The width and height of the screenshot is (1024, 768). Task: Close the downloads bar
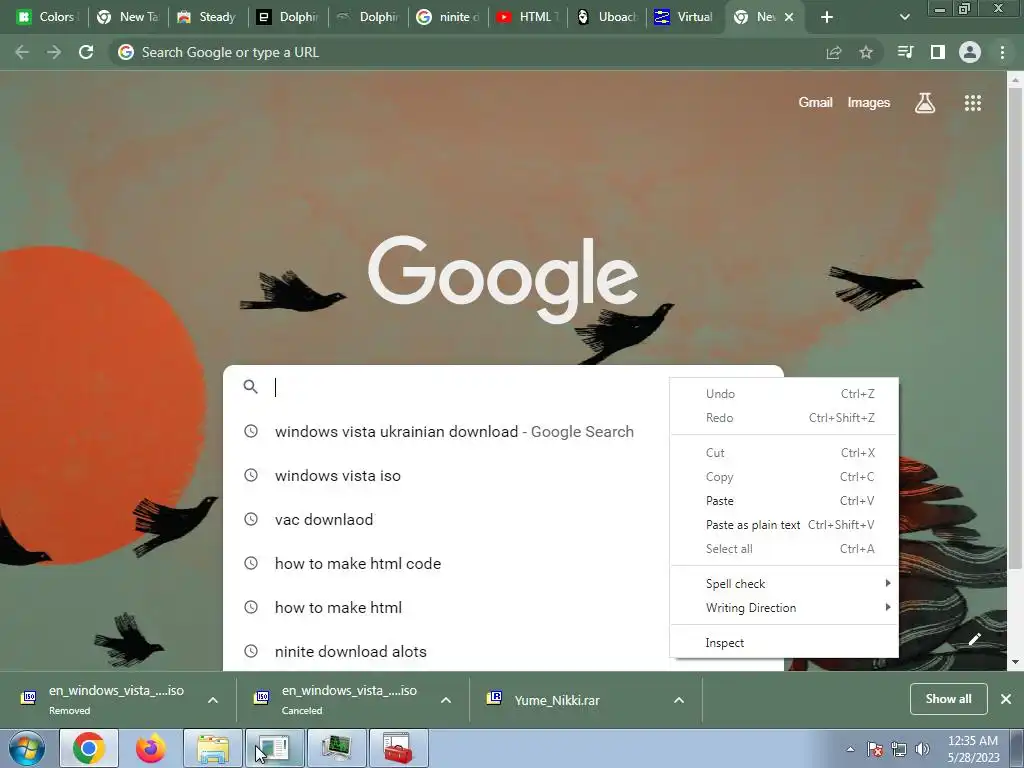pyautogui.click(x=1006, y=699)
